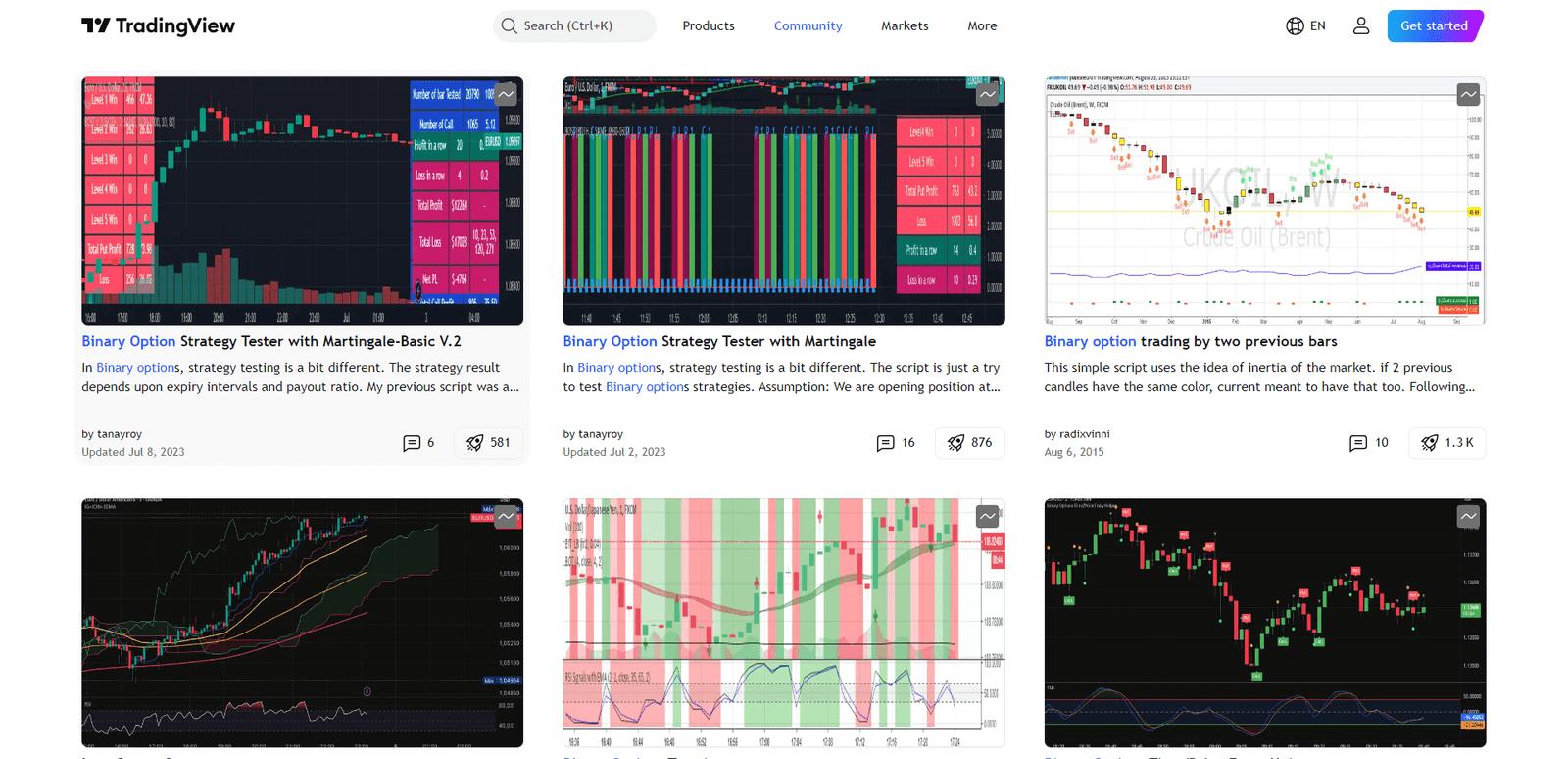Open the Community menu
Image resolution: width=1568 pixels, height=759 pixels.
pos(808,25)
